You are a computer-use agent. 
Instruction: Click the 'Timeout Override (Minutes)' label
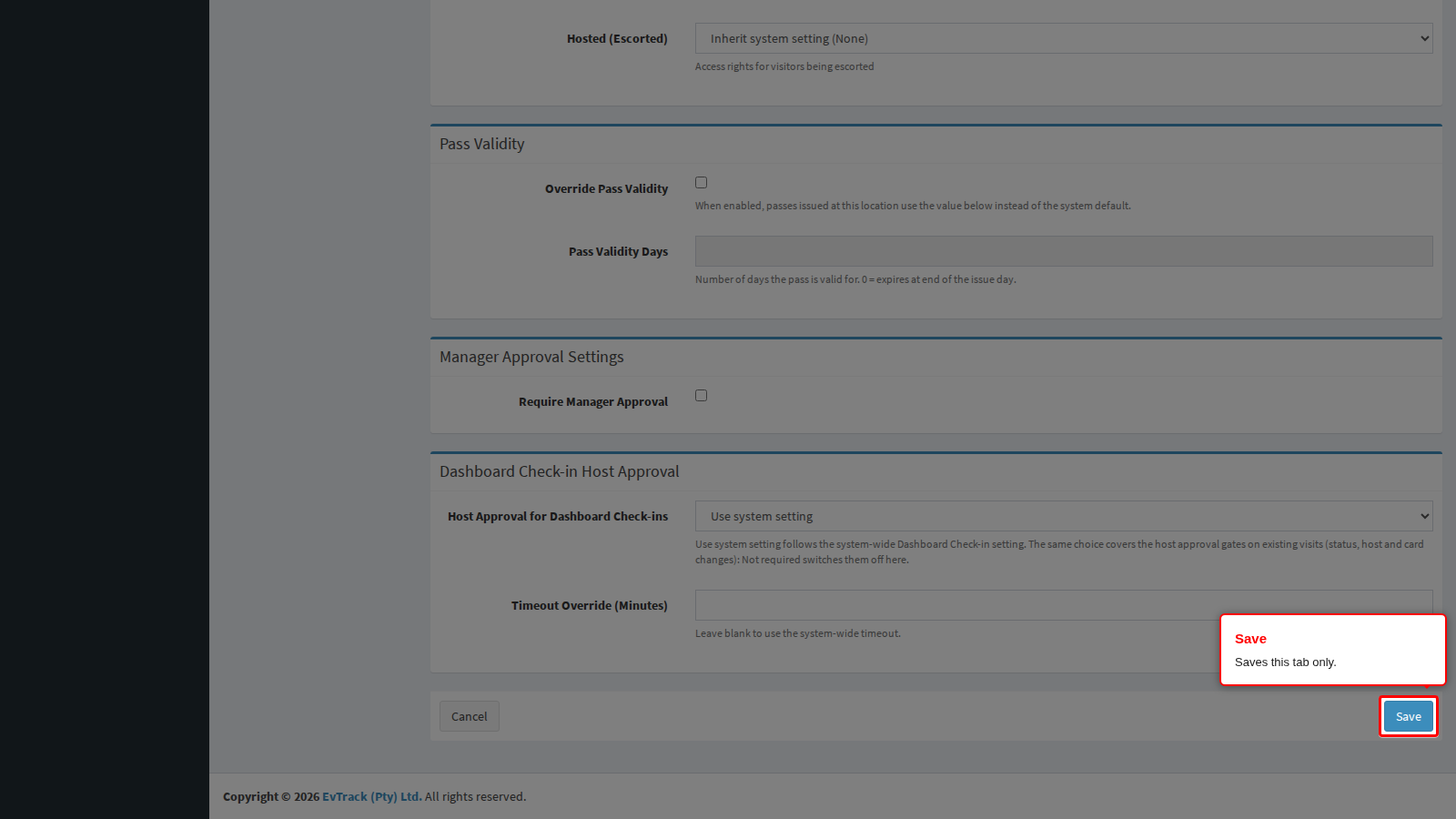coord(590,605)
